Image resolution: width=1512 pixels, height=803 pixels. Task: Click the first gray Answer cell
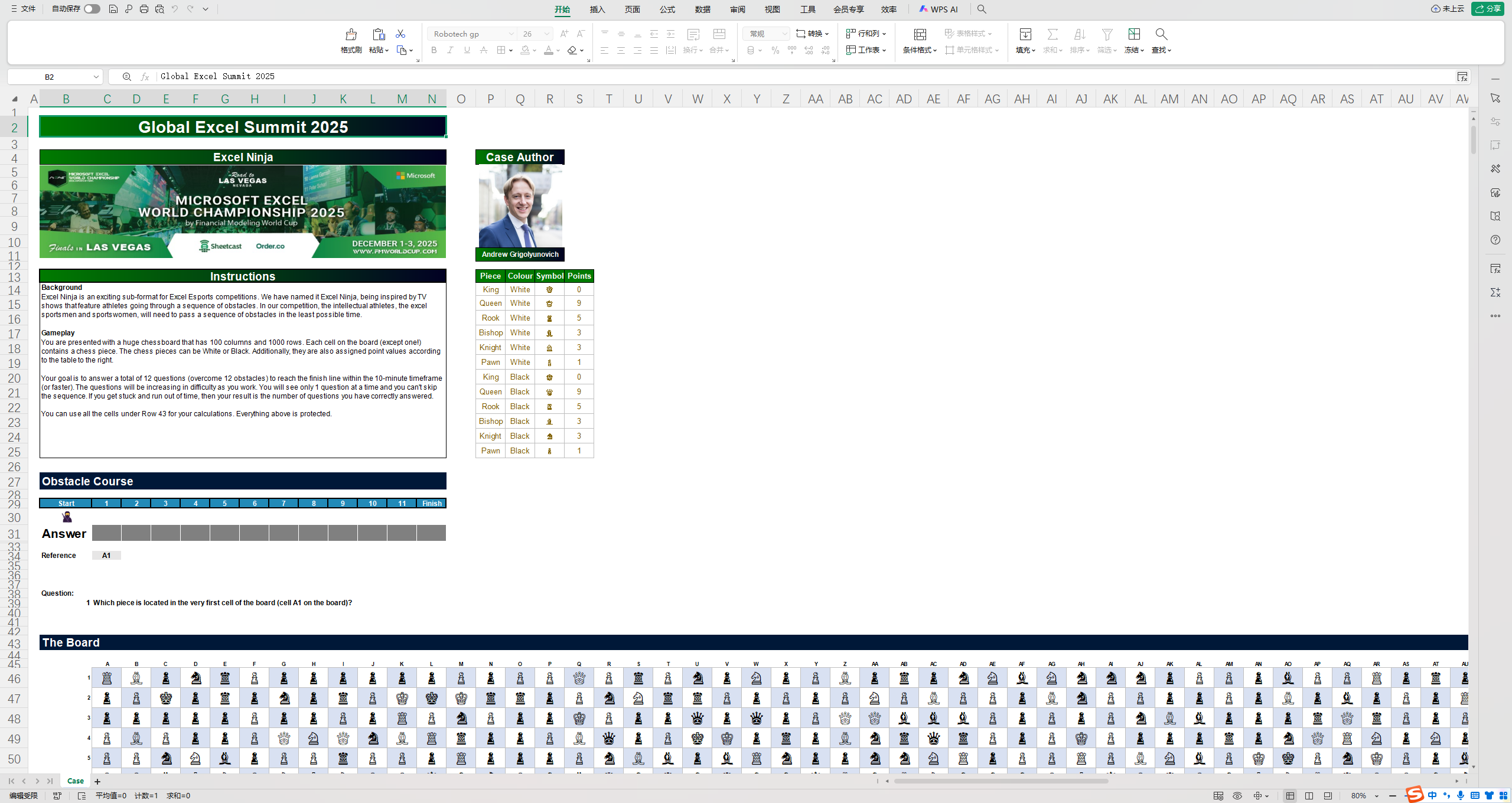tap(106, 533)
